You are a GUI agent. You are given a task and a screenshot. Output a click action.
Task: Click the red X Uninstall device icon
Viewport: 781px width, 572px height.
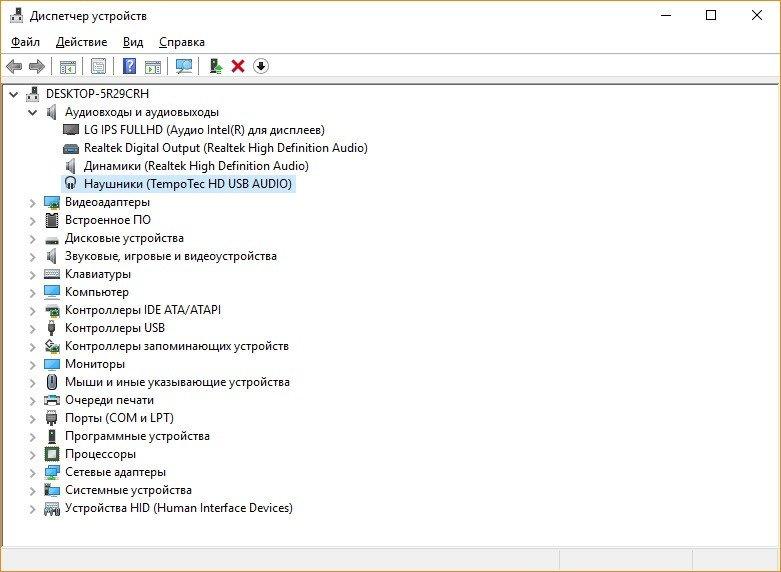(x=238, y=66)
